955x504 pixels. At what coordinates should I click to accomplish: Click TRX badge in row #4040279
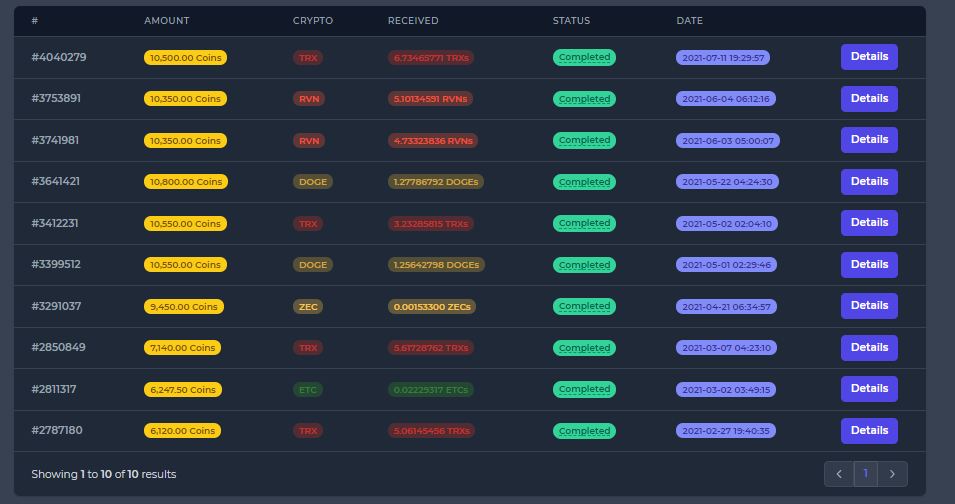pyautogui.click(x=308, y=58)
